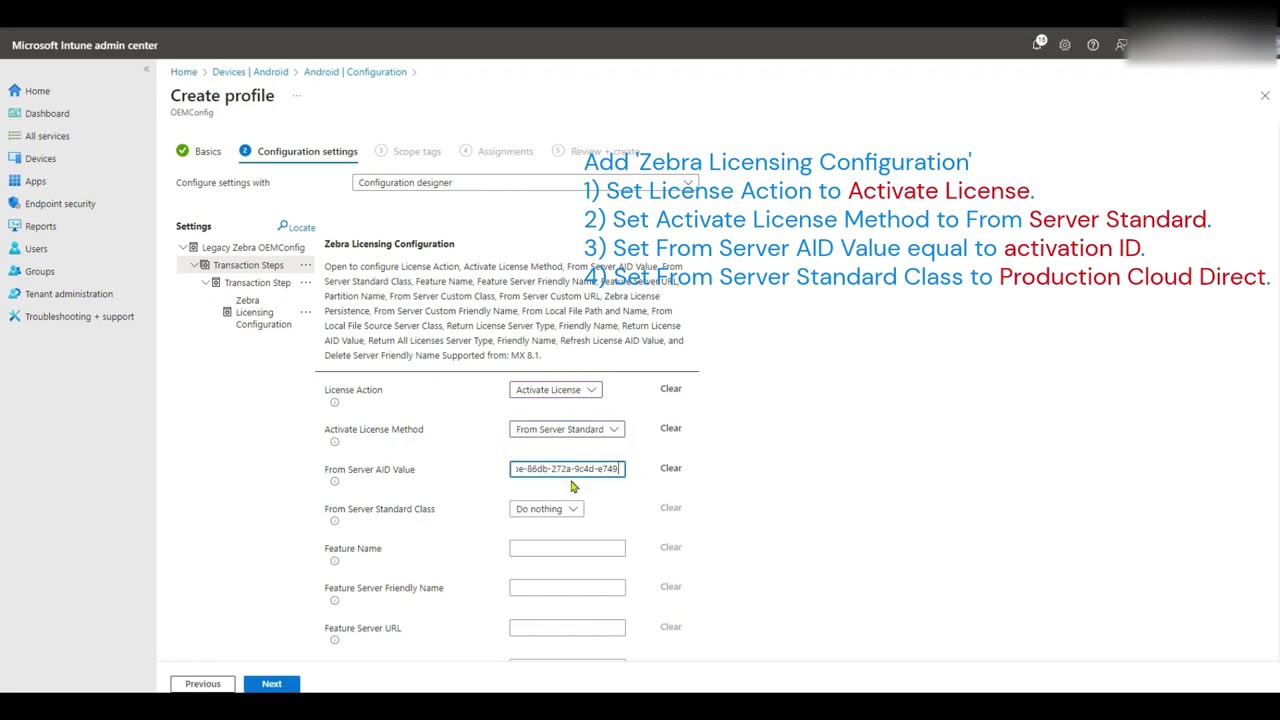
Task: Click Home breadcrumb link
Action: click(184, 72)
